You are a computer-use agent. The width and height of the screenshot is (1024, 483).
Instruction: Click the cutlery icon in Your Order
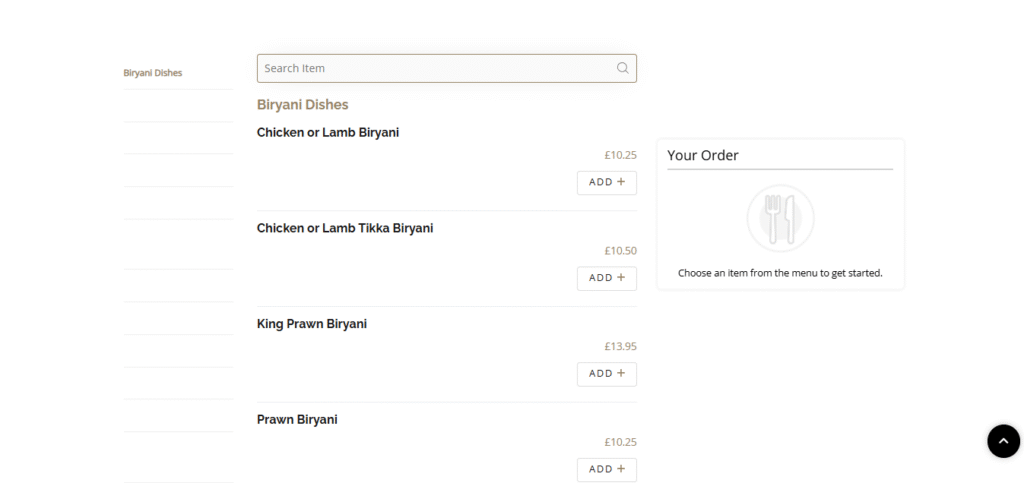(780, 218)
